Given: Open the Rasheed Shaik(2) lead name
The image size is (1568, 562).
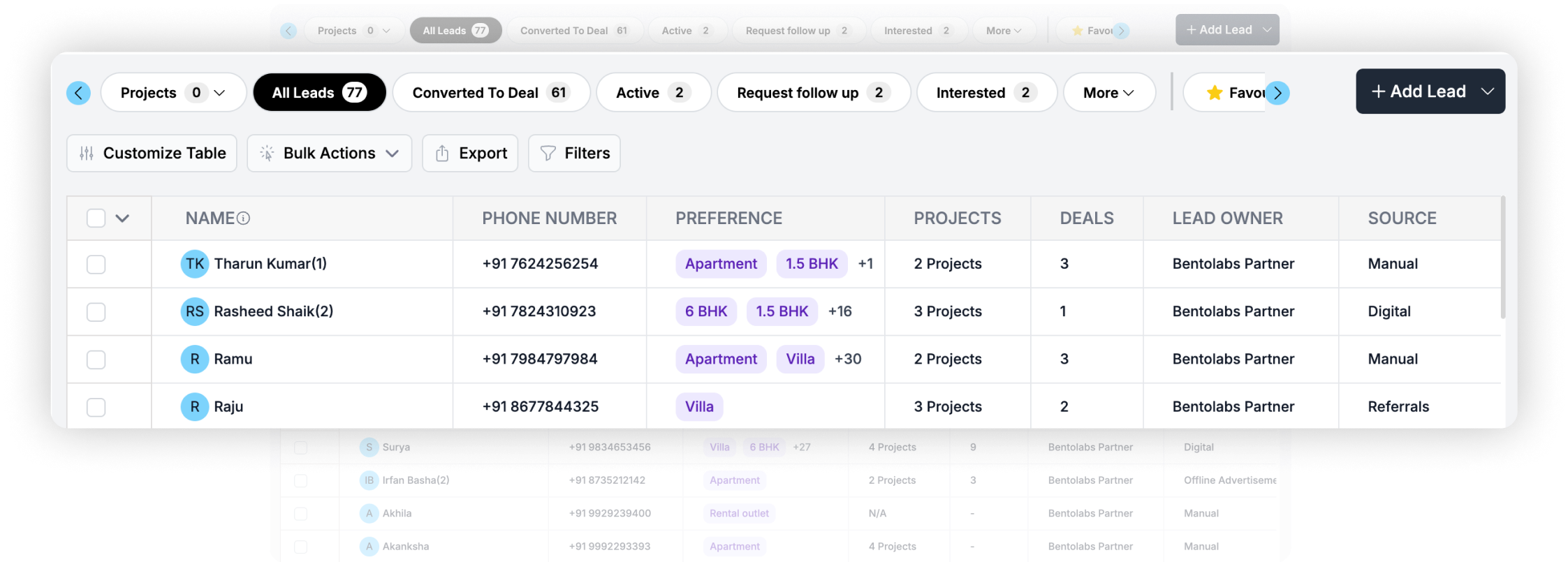Looking at the screenshot, I should [274, 311].
